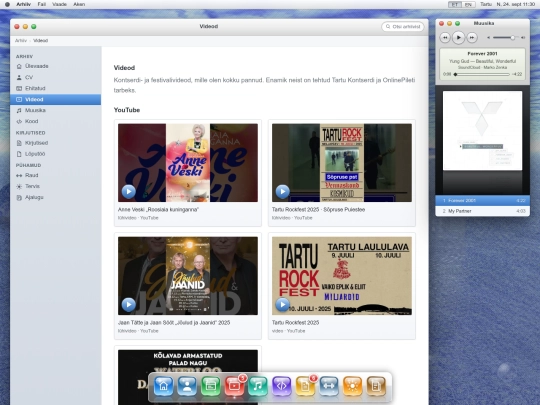Click the Videod breadcrumb

coord(40,41)
